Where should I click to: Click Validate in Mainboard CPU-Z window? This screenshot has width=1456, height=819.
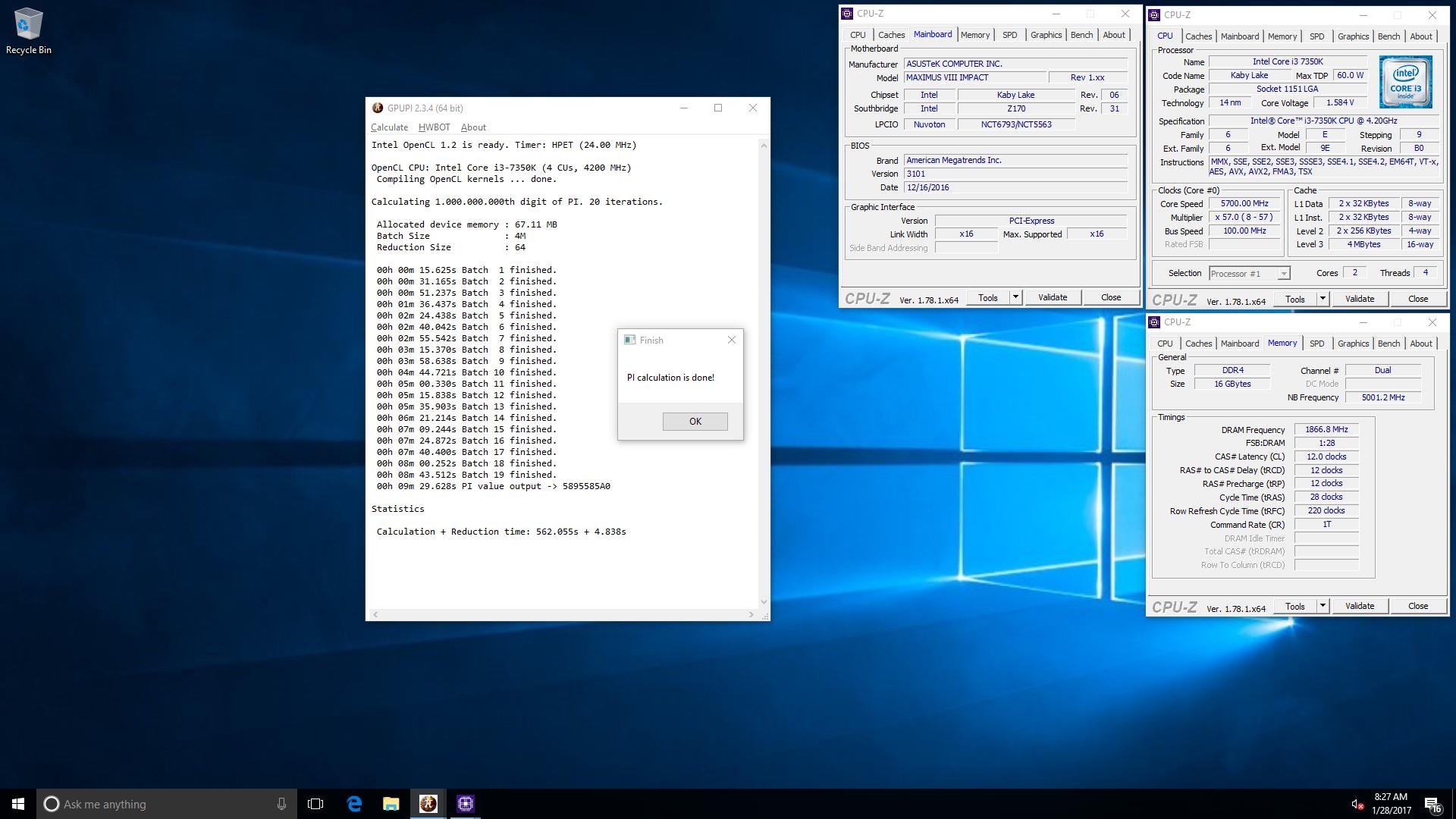pyautogui.click(x=1052, y=297)
